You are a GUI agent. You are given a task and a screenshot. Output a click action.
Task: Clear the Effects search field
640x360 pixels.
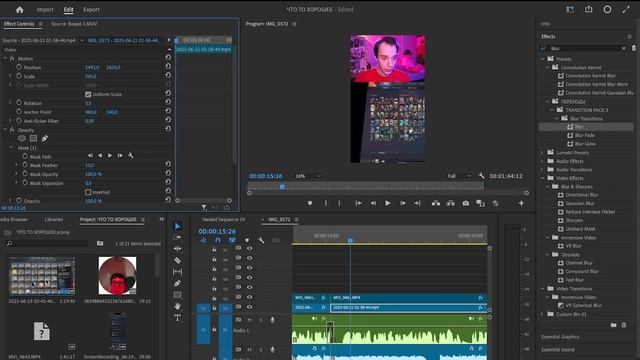pos(623,48)
